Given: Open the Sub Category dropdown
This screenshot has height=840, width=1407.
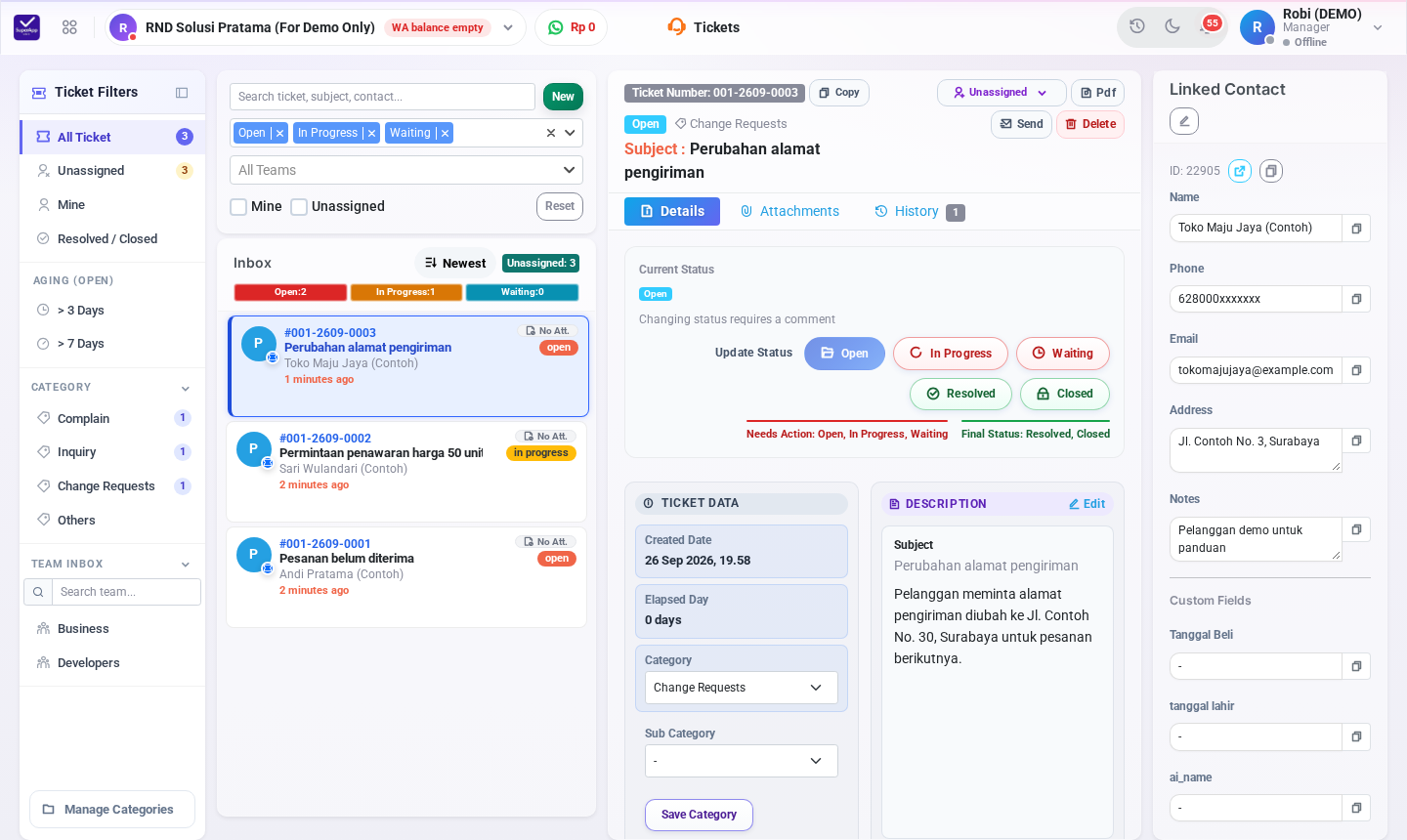Looking at the screenshot, I should pos(742,761).
